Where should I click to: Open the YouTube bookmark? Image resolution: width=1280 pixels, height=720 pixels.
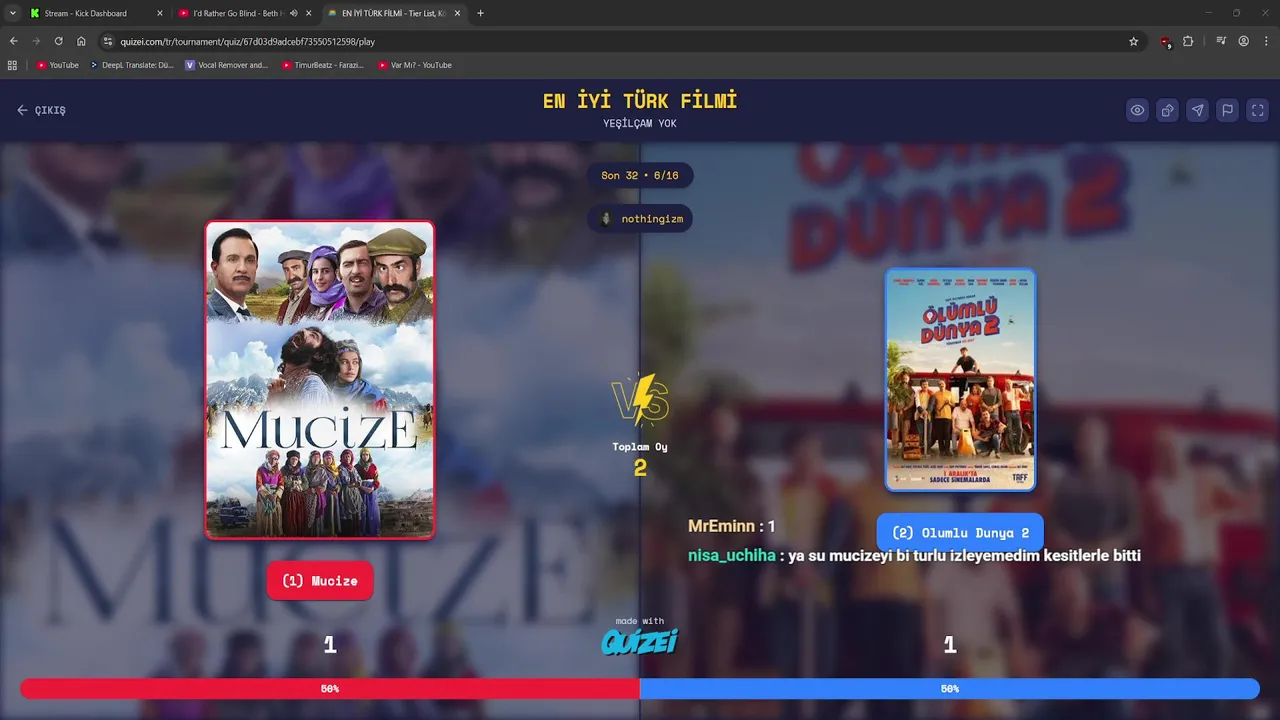57,65
